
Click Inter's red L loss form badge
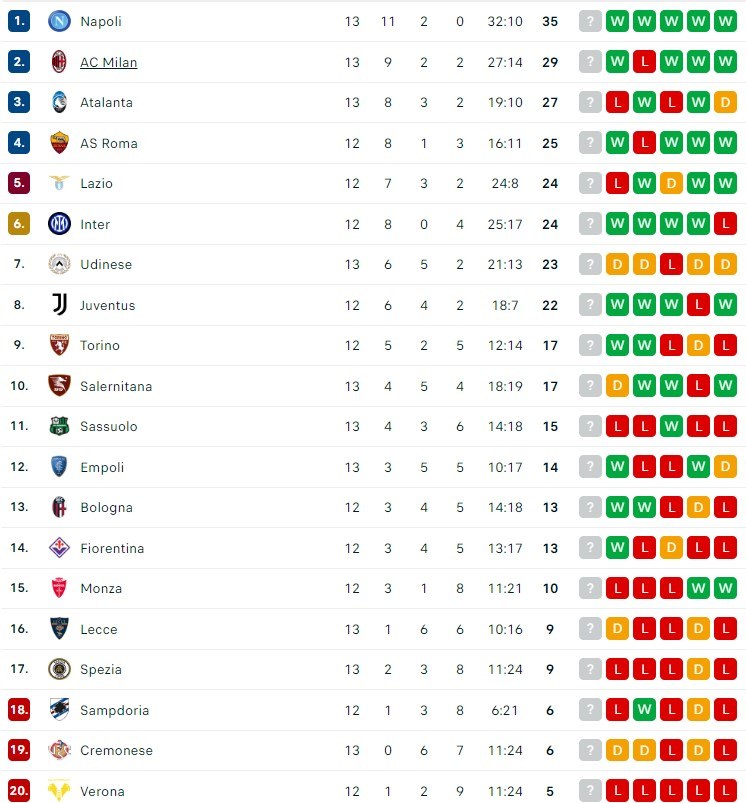(x=726, y=224)
